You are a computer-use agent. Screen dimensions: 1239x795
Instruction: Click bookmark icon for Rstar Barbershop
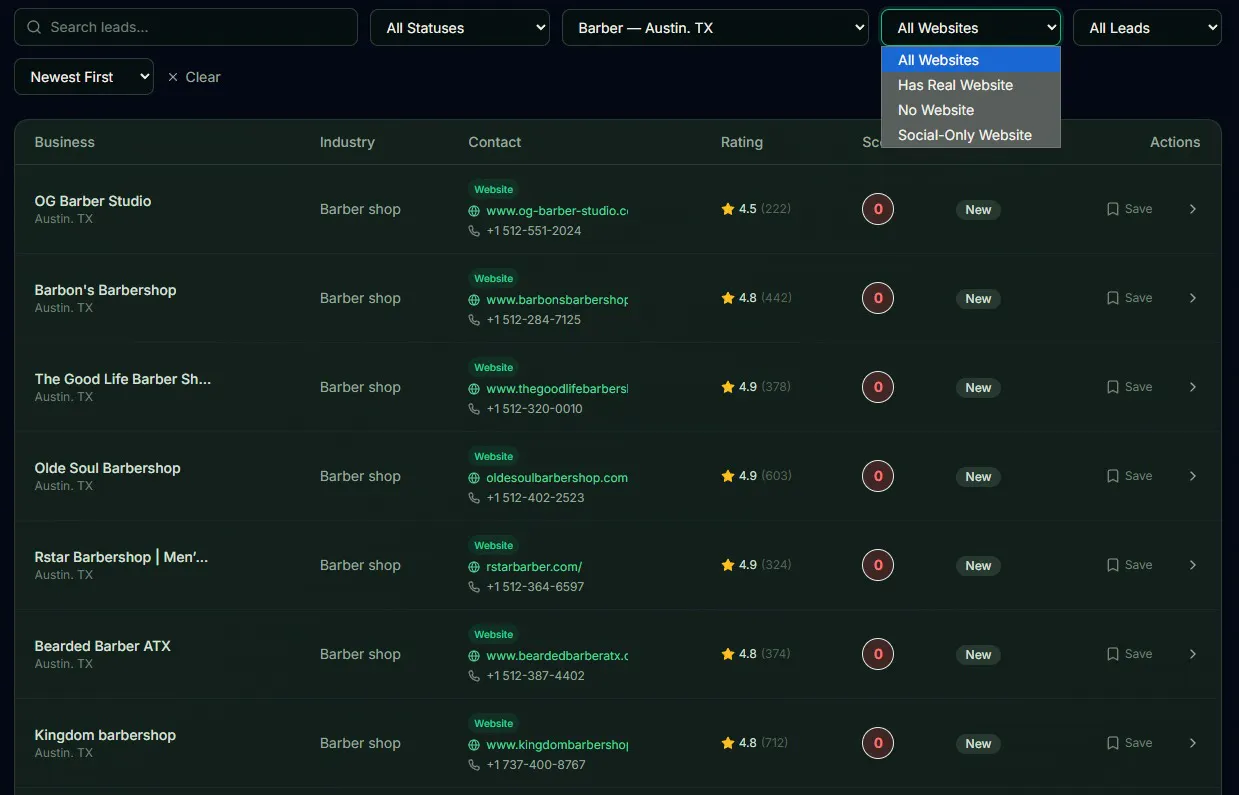point(1113,565)
